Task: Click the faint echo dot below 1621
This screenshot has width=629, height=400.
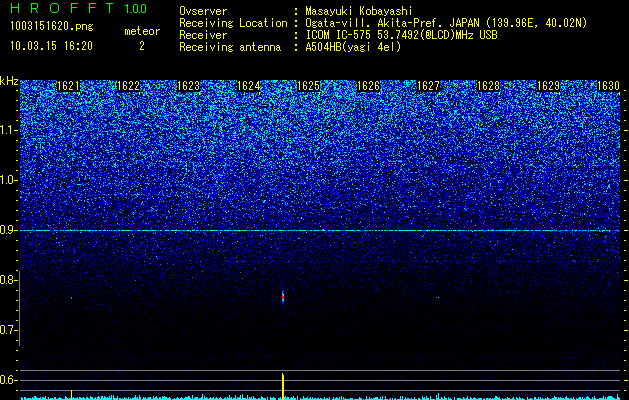Action: point(71,298)
